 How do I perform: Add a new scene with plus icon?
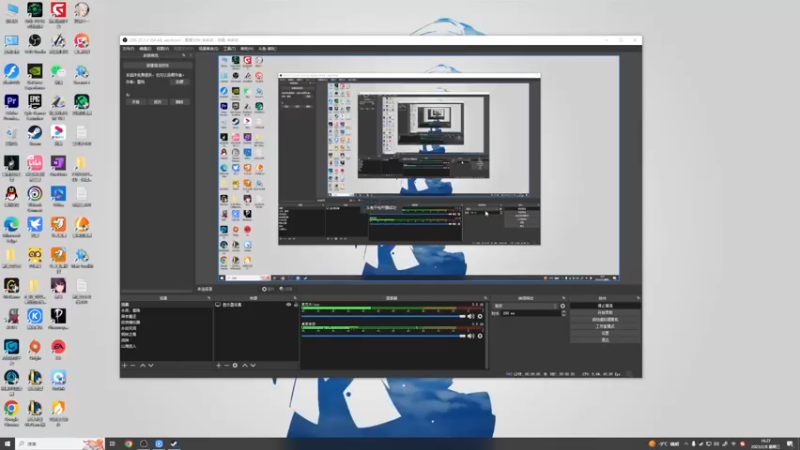point(124,365)
